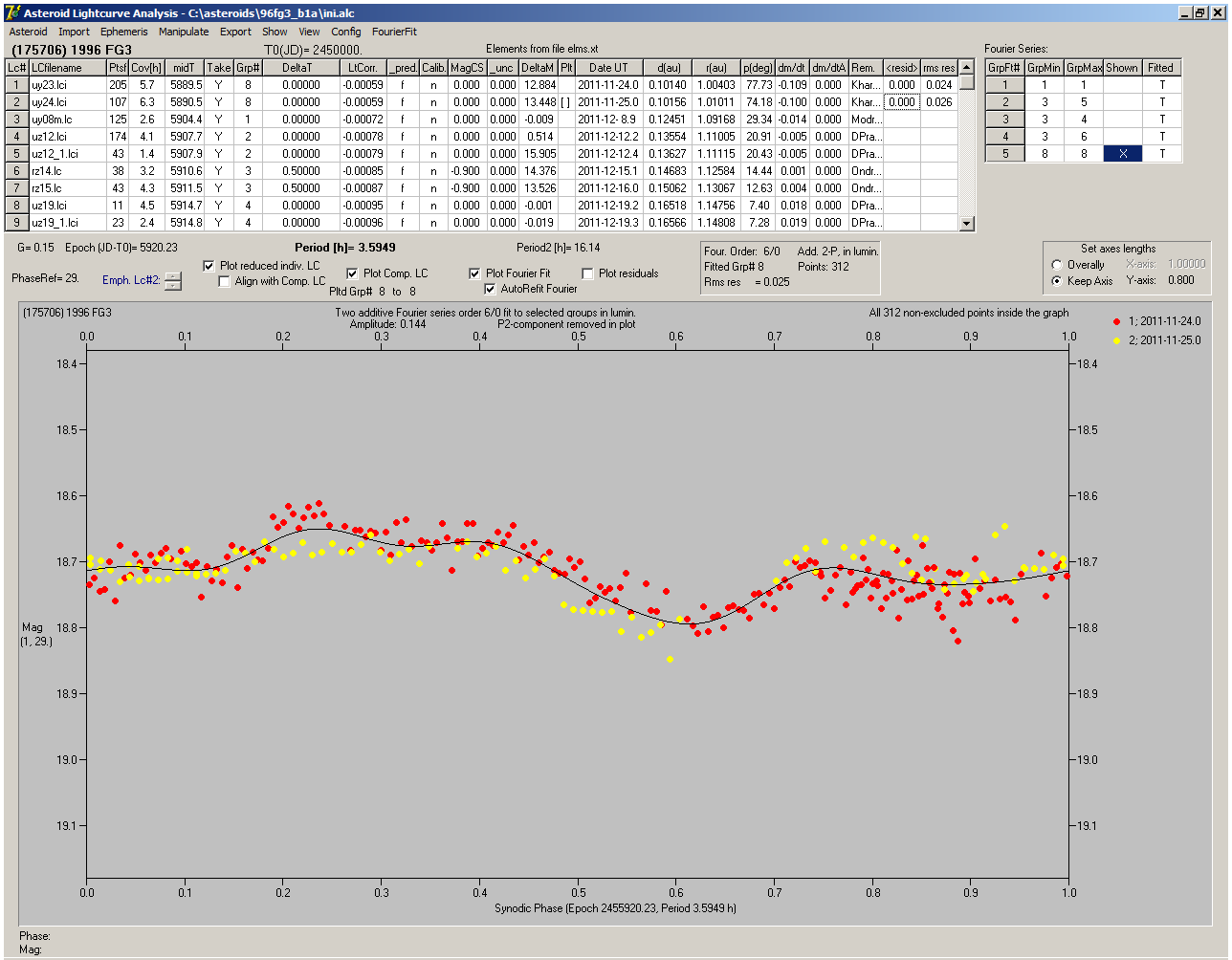Open the Asteroid menu
This screenshot has width=1232, height=960.
pyautogui.click(x=28, y=32)
